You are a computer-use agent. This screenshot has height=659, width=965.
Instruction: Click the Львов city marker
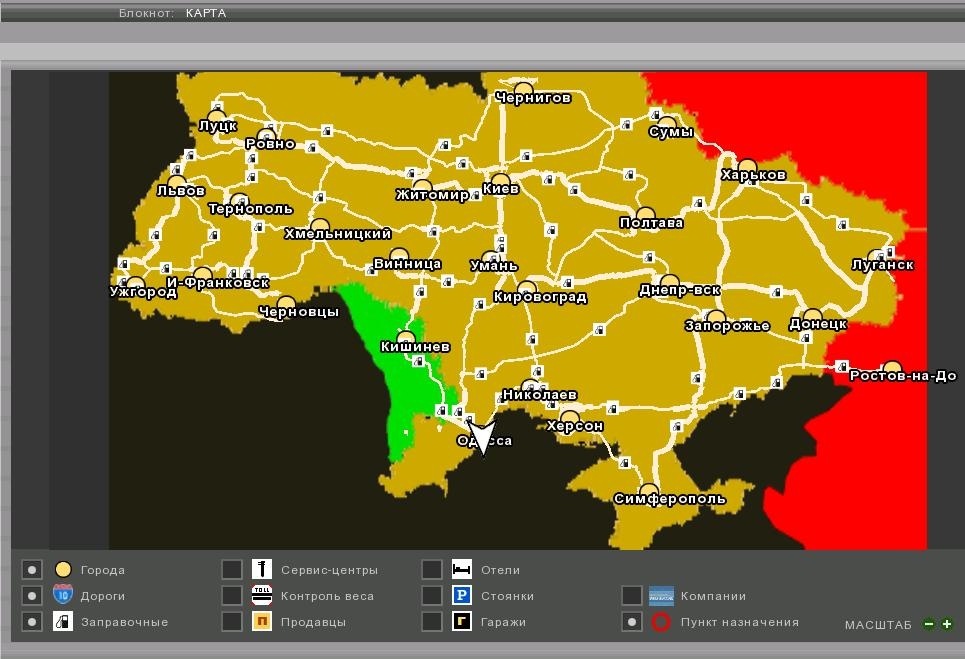click(x=177, y=183)
